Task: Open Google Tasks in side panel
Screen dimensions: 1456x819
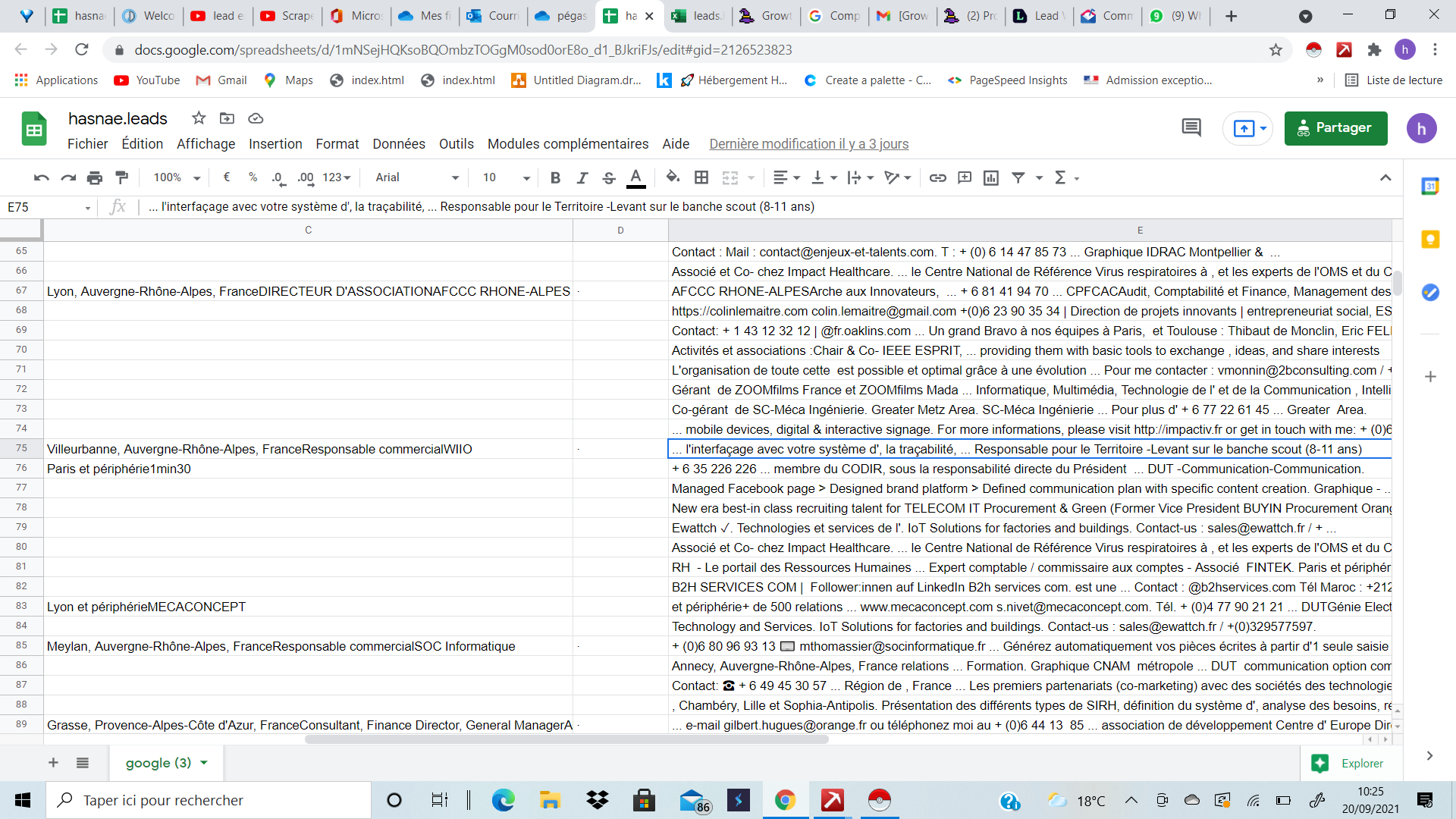Action: coord(1430,292)
